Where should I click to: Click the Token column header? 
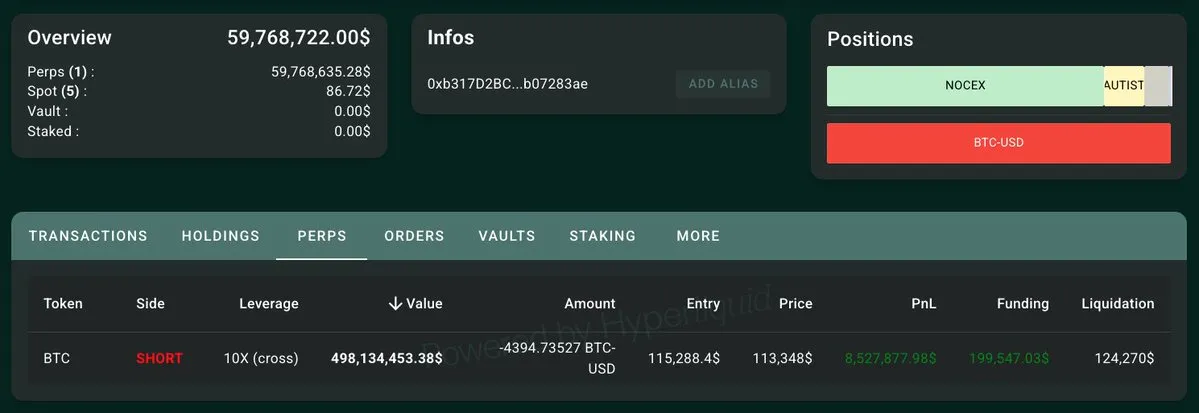pyautogui.click(x=63, y=304)
